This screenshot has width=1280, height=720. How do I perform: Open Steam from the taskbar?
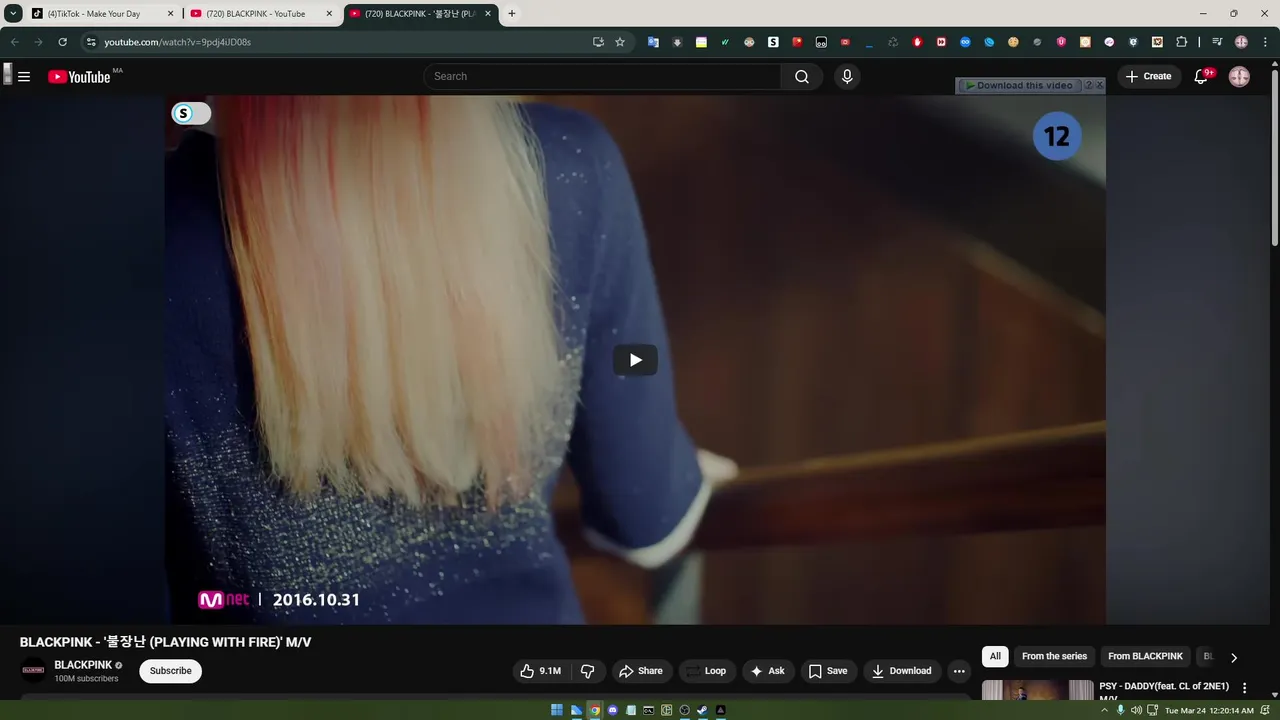[x=702, y=710]
